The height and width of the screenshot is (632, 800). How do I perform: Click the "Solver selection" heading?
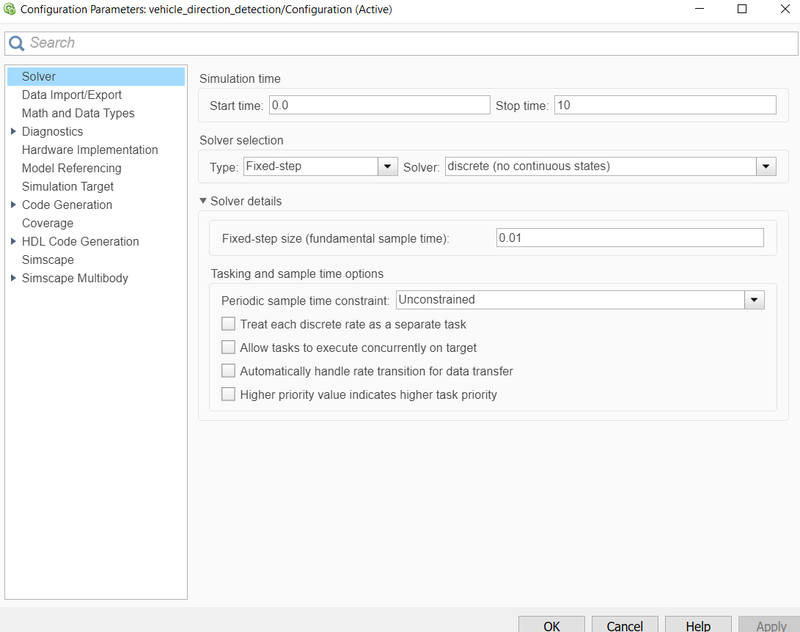coord(241,140)
